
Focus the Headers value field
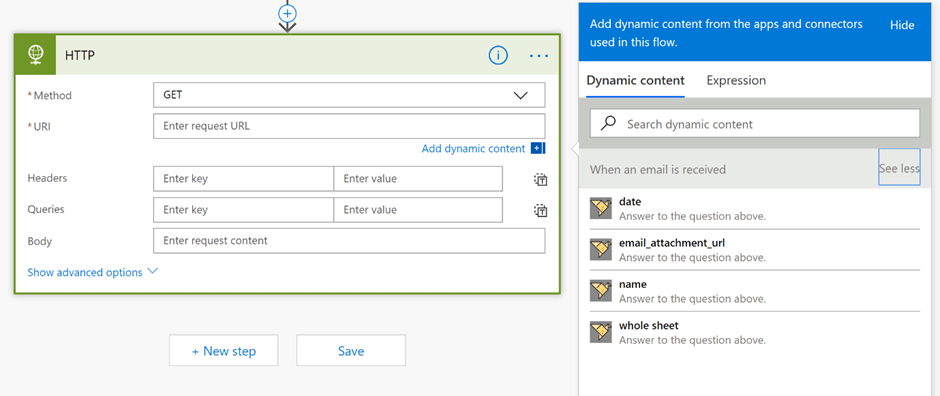click(x=418, y=179)
